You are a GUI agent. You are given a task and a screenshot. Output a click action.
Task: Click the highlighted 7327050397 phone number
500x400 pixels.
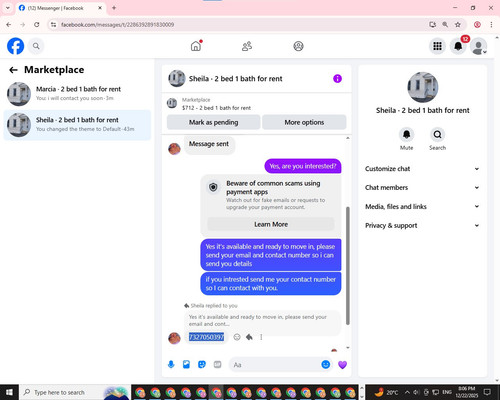206,337
